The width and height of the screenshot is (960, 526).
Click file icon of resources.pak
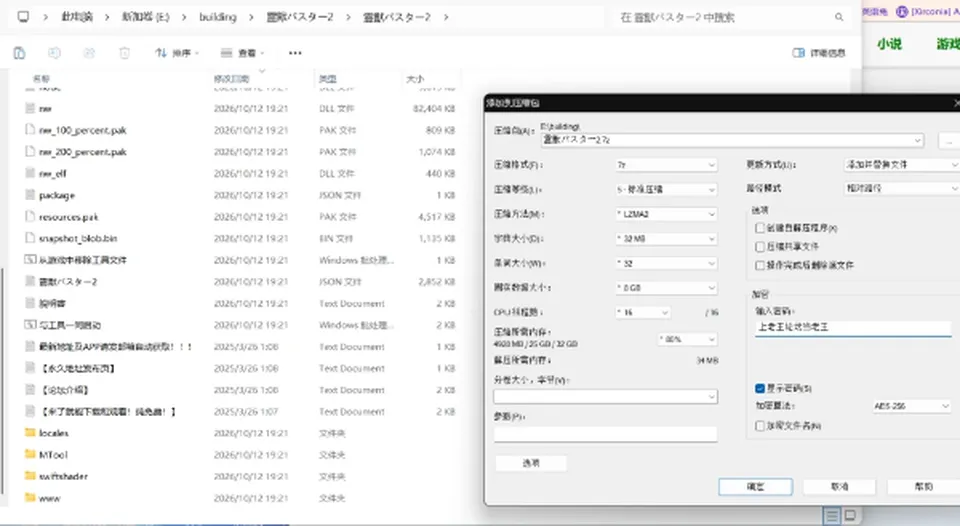coord(30,216)
